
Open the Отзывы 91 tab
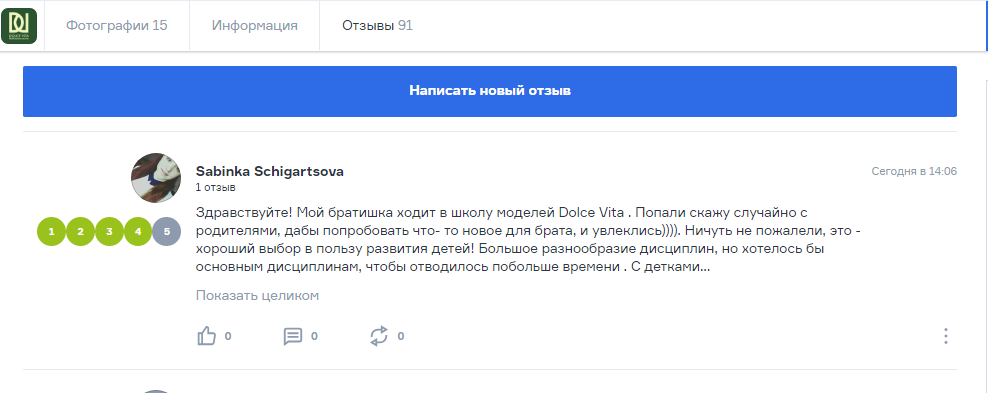377,26
